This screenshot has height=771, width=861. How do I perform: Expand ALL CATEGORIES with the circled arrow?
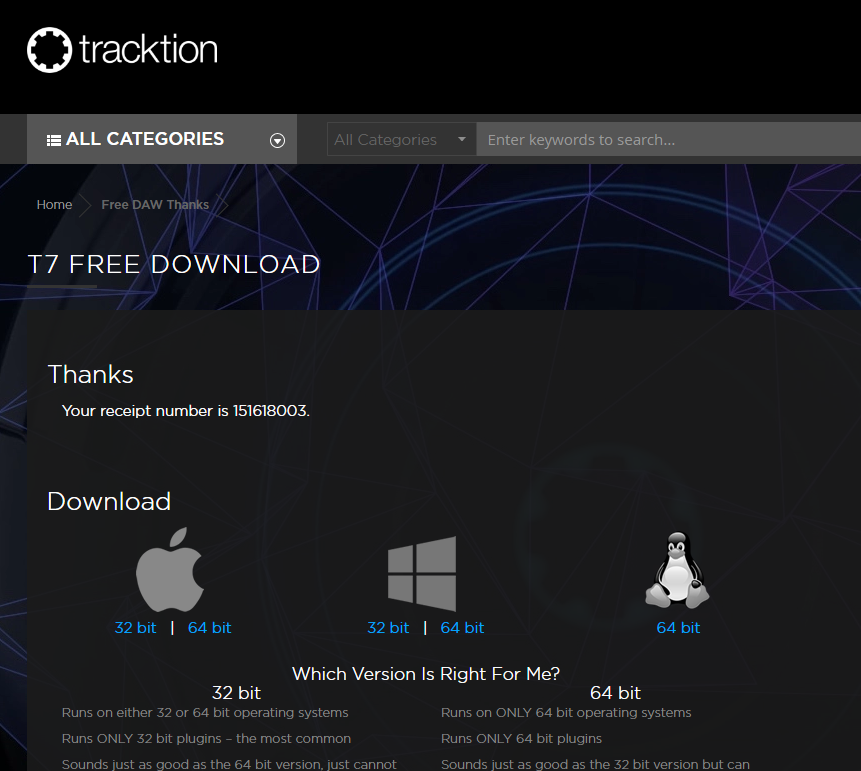pyautogui.click(x=277, y=141)
